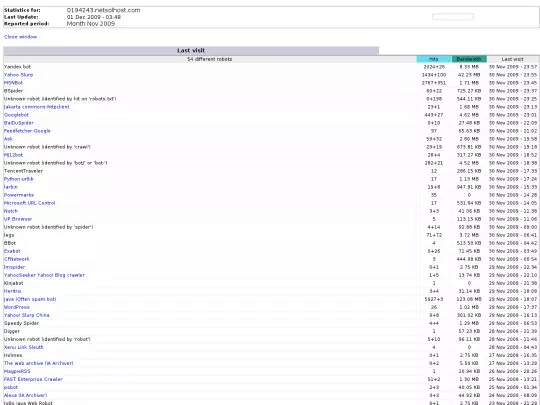
Task: Open the BaiDuSpider link
Action: pyautogui.click(x=19, y=123)
